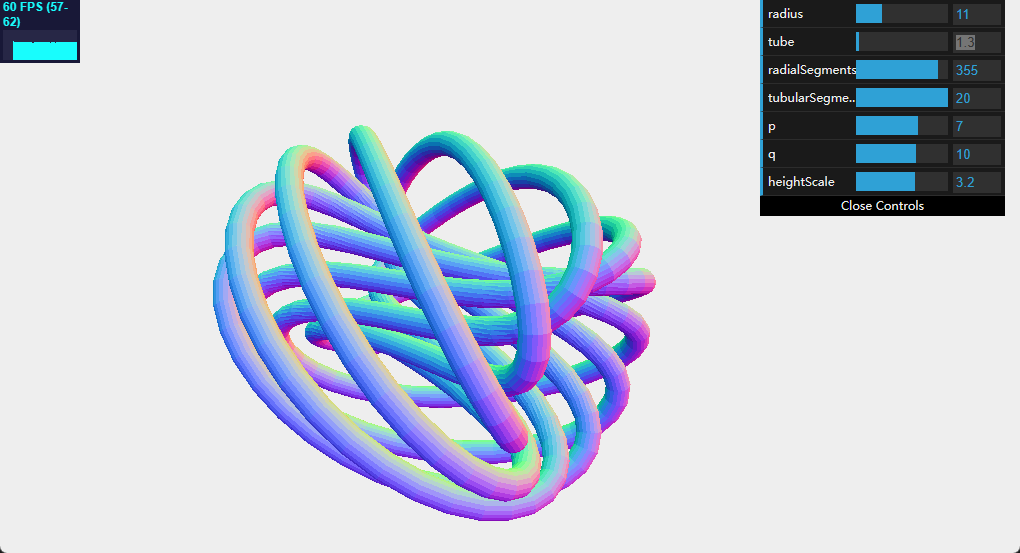The image size is (1020, 553).
Task: Adjust the radialSegments slider
Action: coord(901,70)
